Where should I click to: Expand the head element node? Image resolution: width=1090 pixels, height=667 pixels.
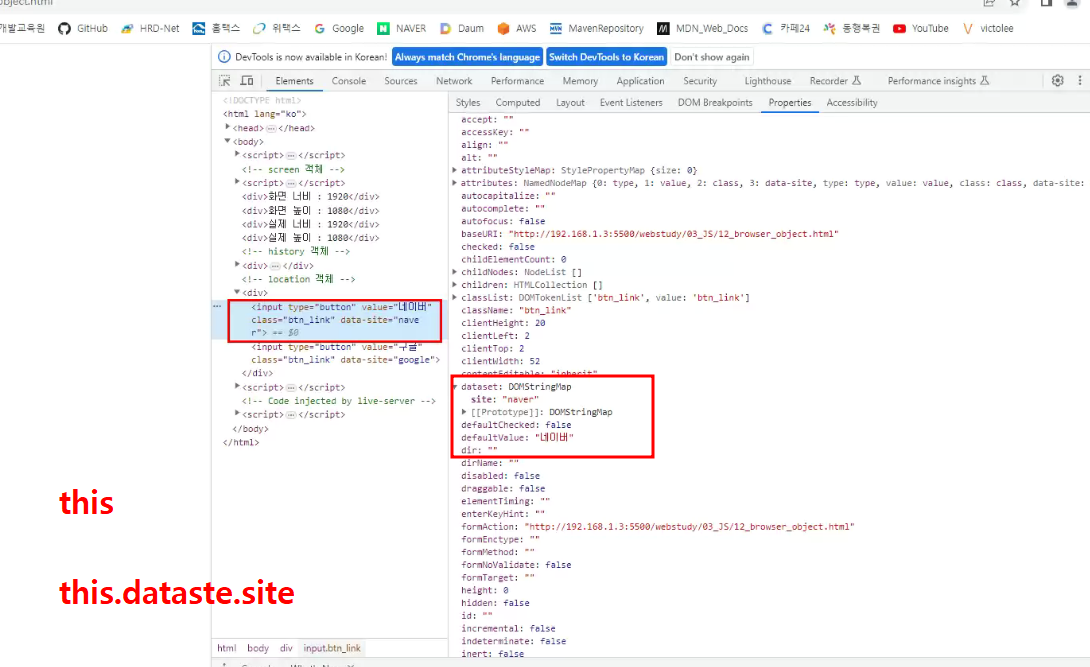point(227,127)
